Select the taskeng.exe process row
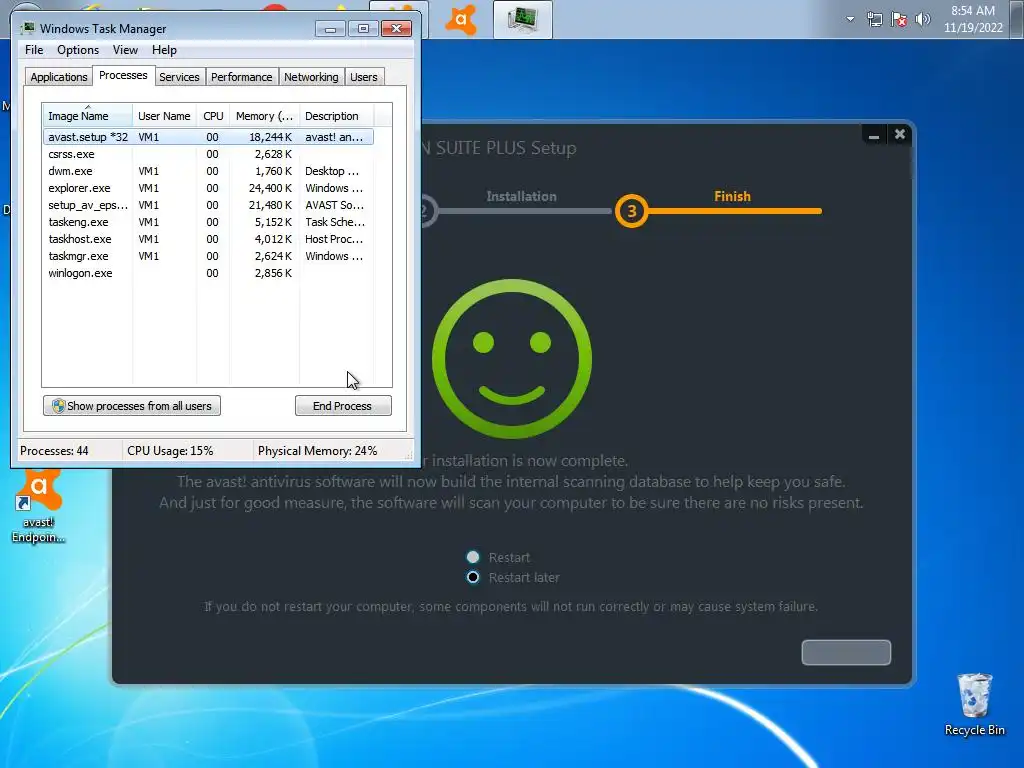1024x768 pixels. point(208,222)
